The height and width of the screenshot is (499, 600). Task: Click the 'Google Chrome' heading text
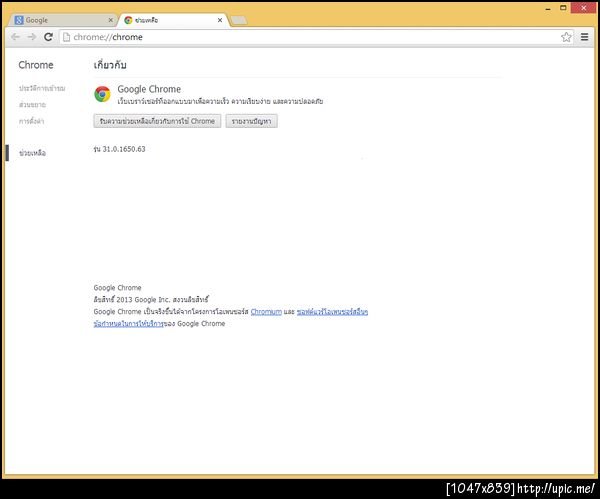pyautogui.click(x=149, y=89)
